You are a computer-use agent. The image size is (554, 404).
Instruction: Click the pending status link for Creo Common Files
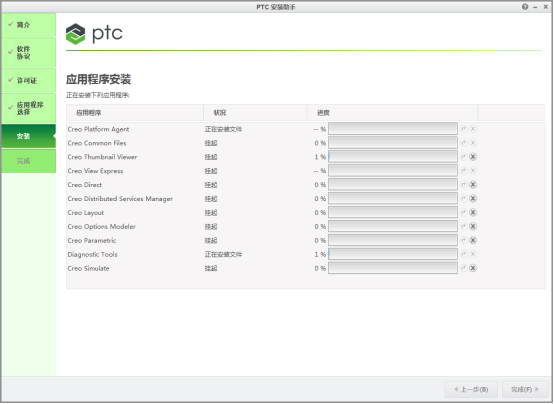click(x=211, y=143)
